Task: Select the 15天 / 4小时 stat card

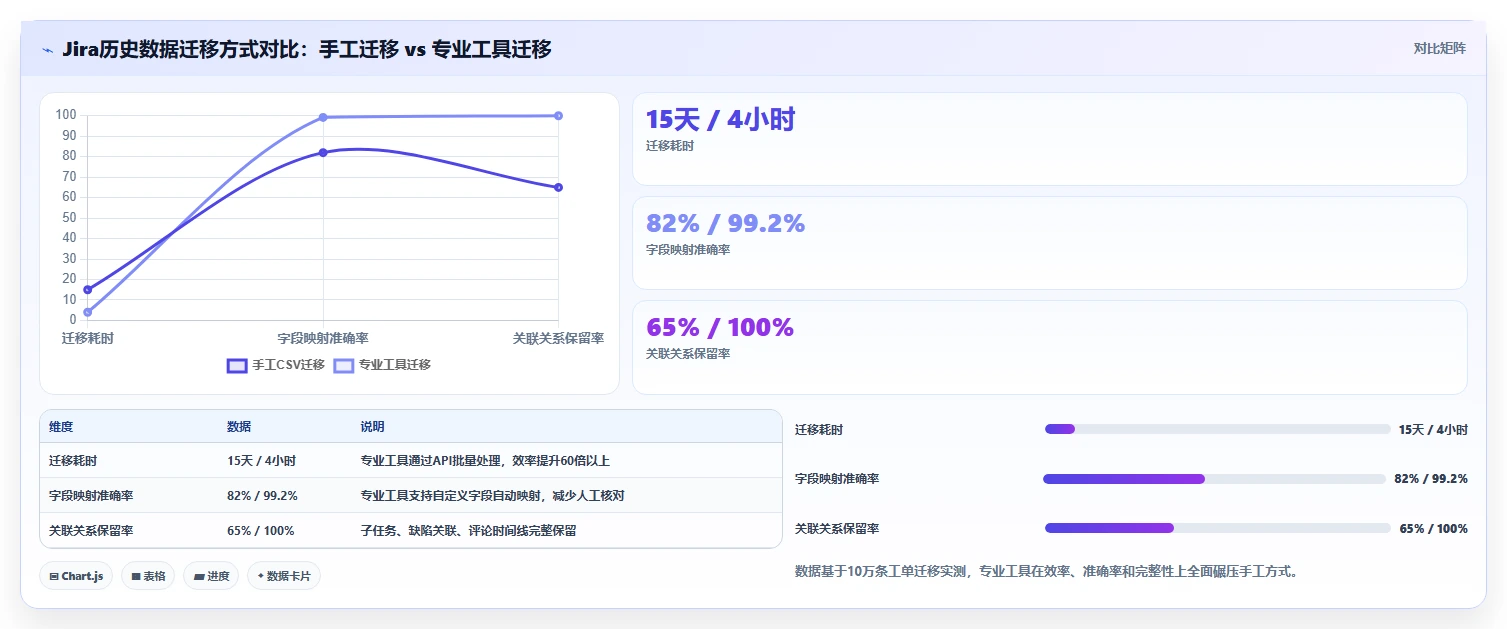Action: tap(1049, 139)
